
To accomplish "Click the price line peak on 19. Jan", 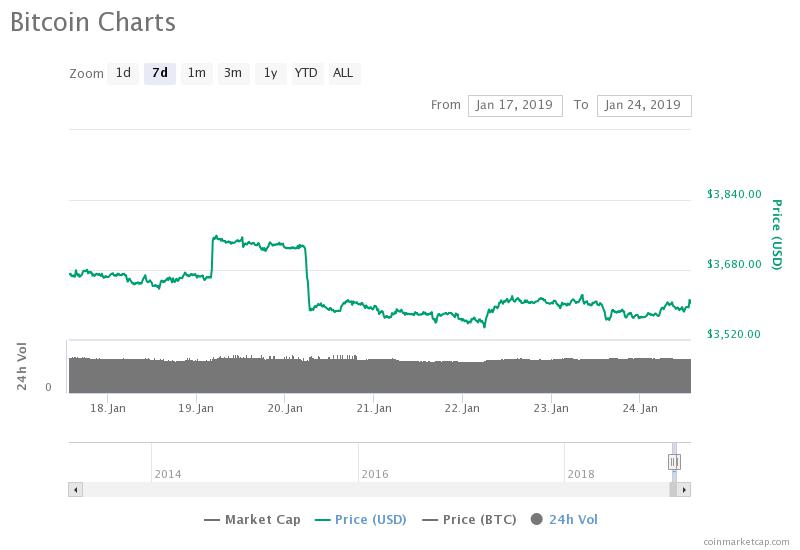I will pos(216,237).
